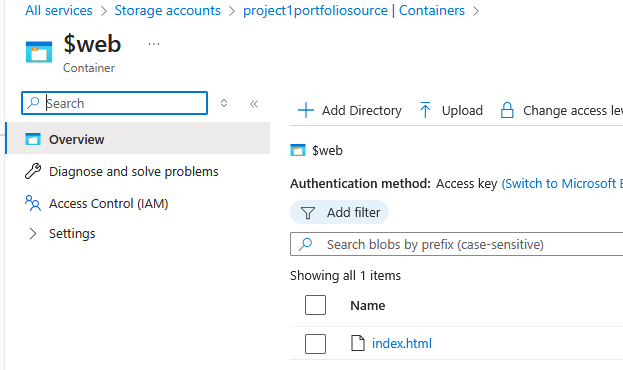Click the funnel icon in Add filter

(308, 213)
